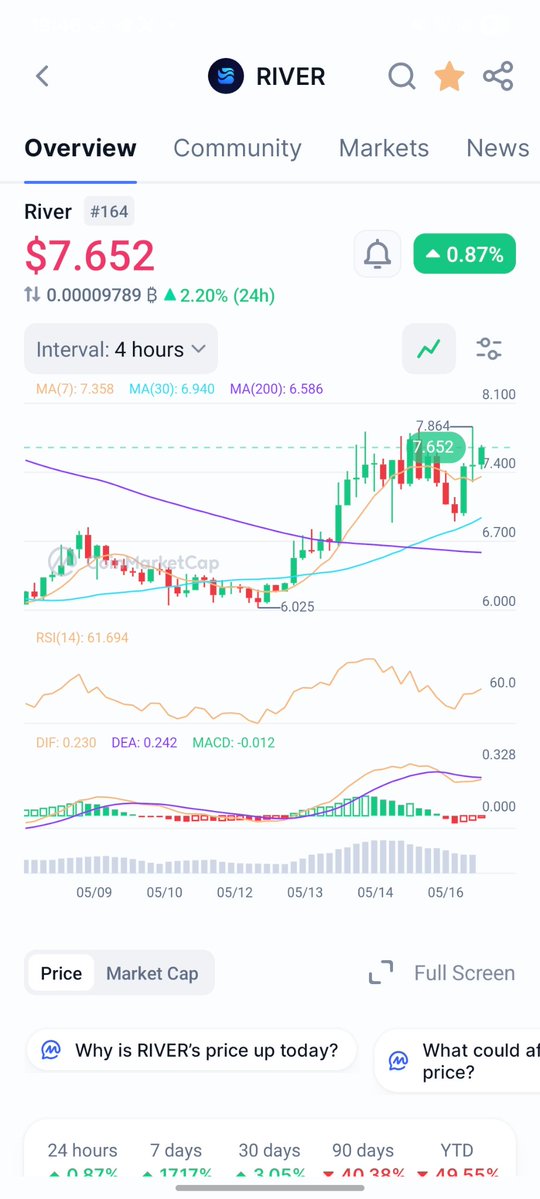Tap the AI icon beside RIVER's price question
The height and width of the screenshot is (1199, 540).
pos(51,1050)
